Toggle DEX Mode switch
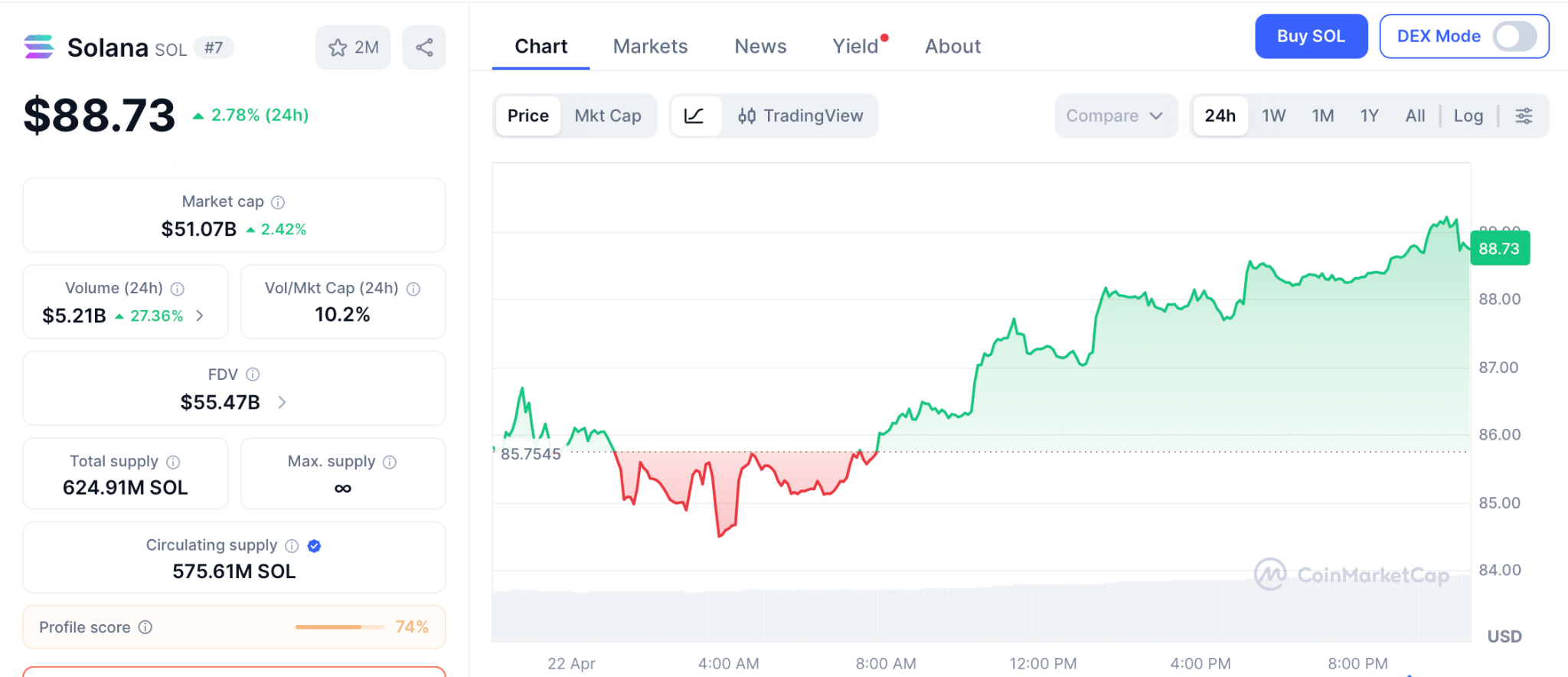Screen dimensions: 1568x677 coord(1514,36)
